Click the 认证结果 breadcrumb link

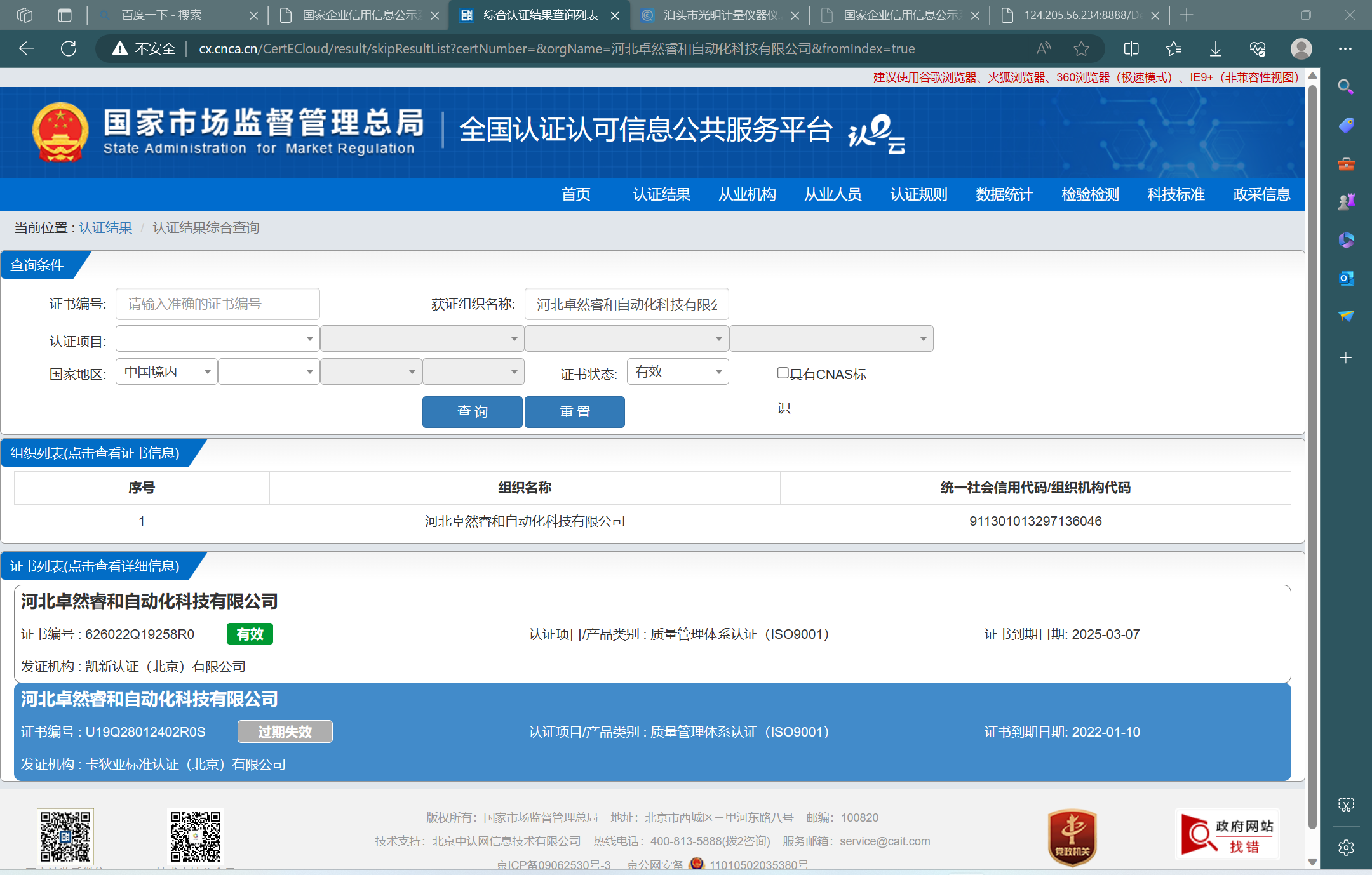[105, 228]
